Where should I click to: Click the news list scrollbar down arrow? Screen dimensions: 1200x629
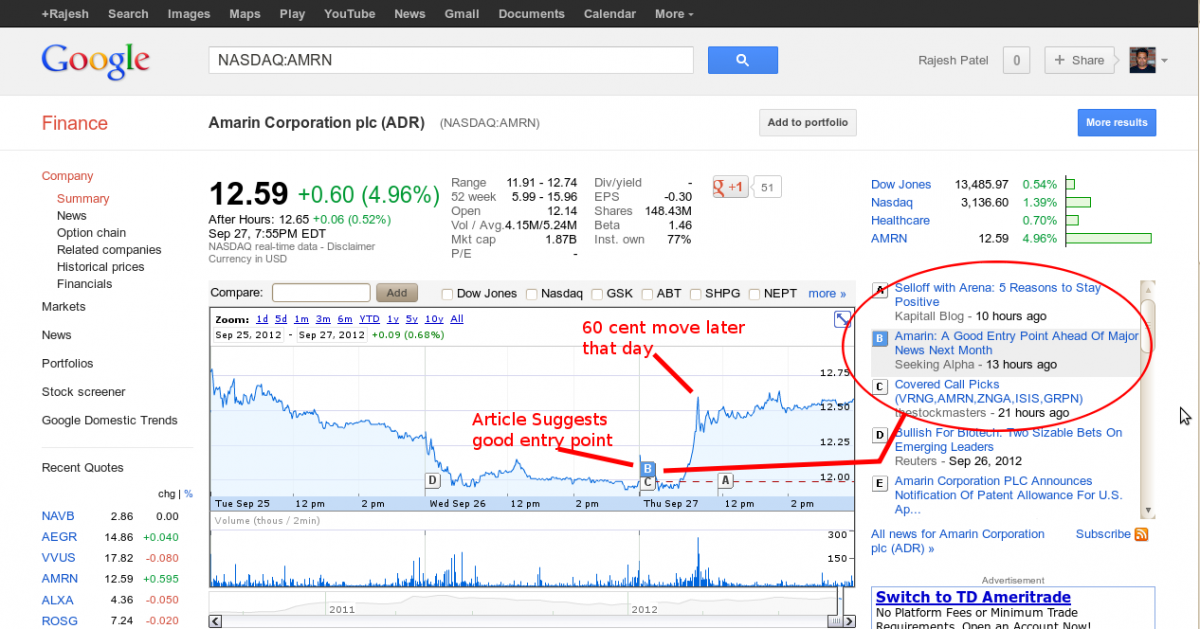click(1148, 511)
